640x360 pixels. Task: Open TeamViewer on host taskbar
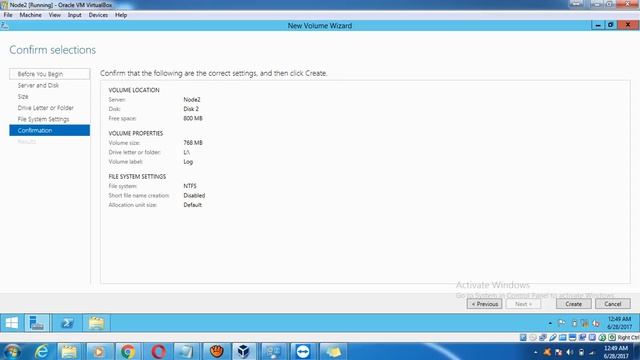click(x=303, y=351)
